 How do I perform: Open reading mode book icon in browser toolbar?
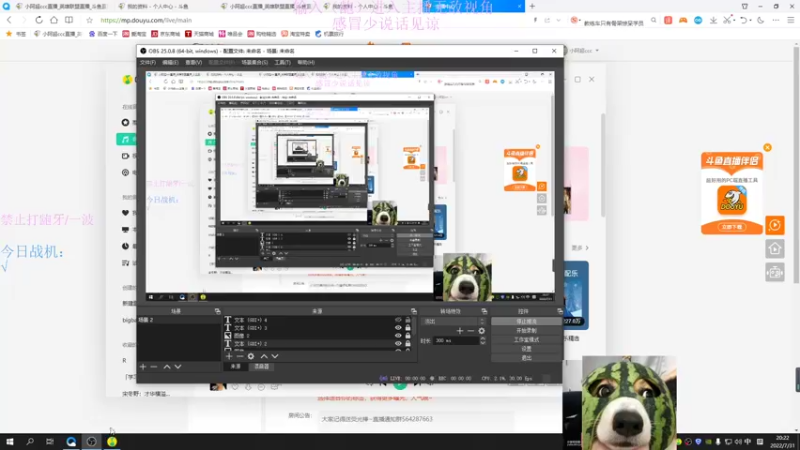click(x=69, y=20)
